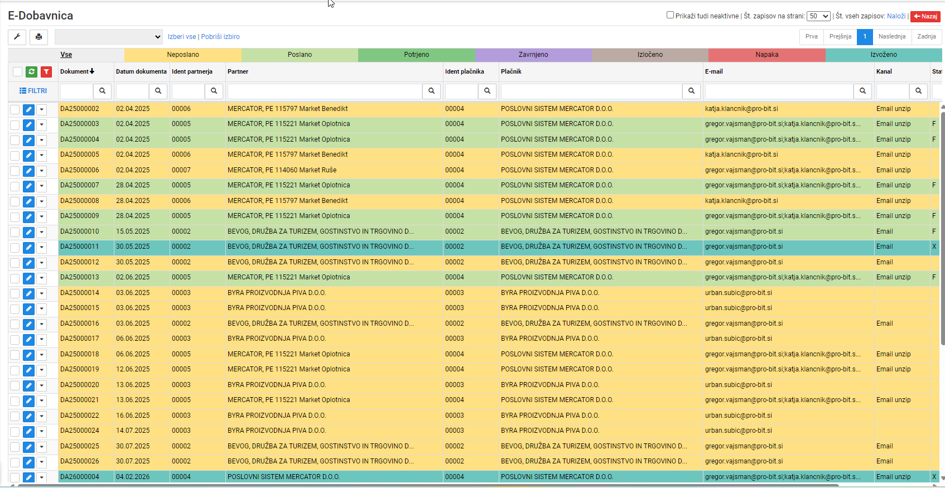This screenshot has width=945, height=488.
Task: Click the Datum dokumenta search magnifier
Action: [159, 91]
